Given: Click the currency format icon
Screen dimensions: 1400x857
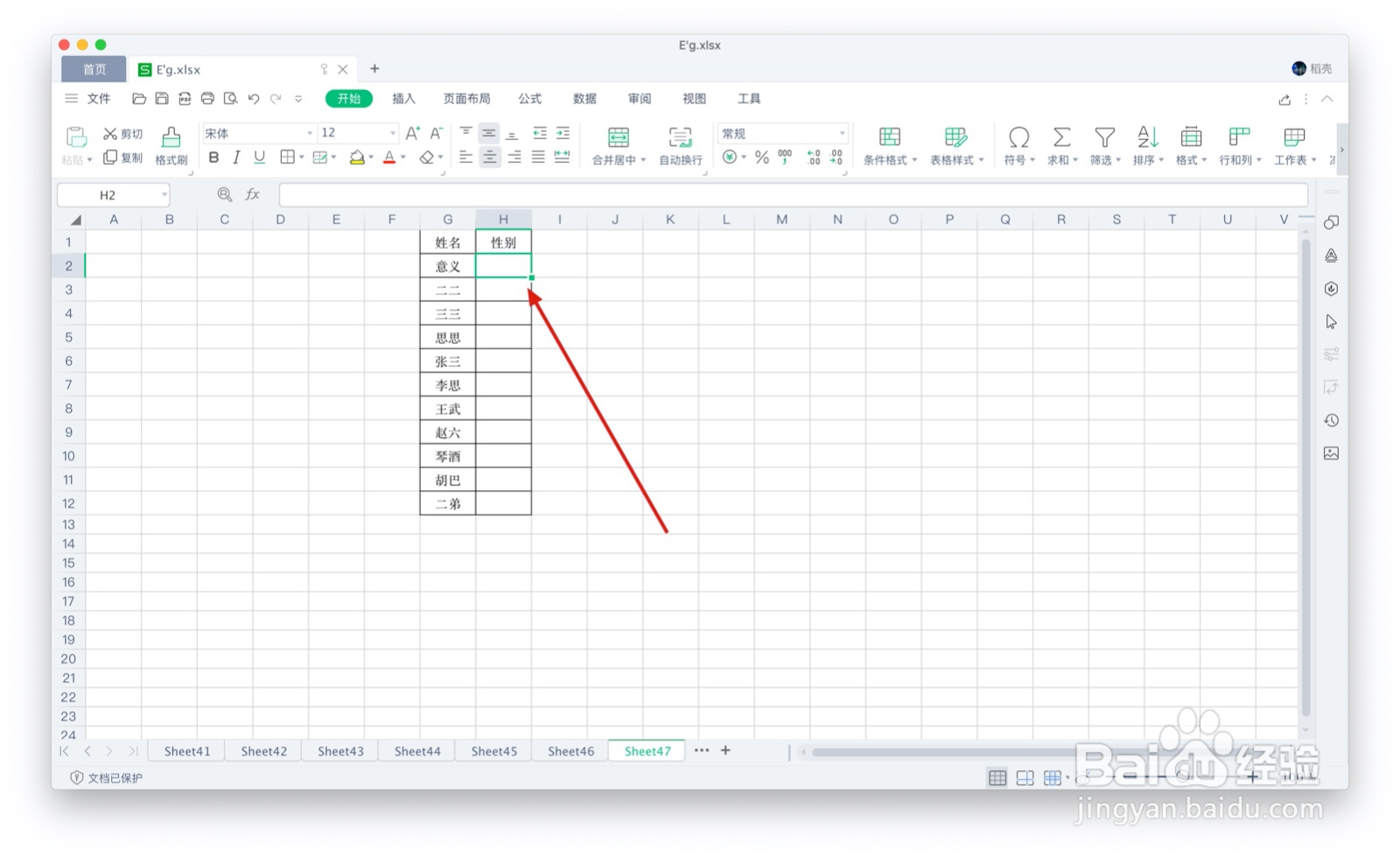Looking at the screenshot, I should [730, 158].
